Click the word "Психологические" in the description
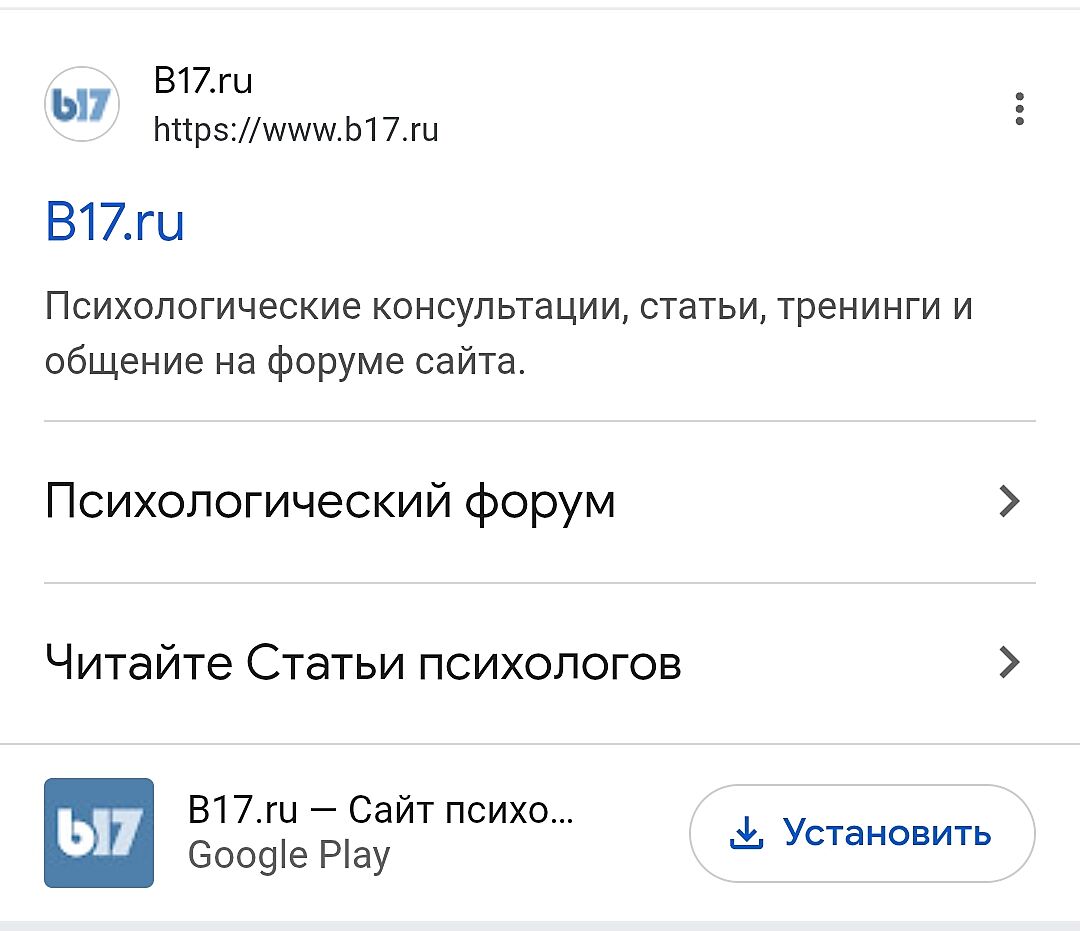This screenshot has height=931, width=1080. (x=202, y=306)
